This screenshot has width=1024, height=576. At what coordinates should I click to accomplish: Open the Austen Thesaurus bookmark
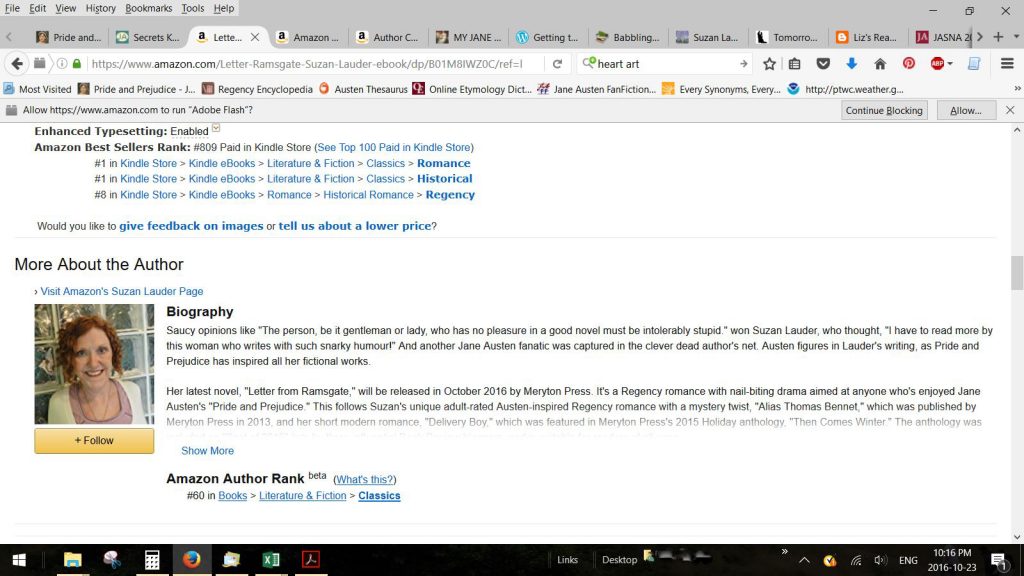click(362, 89)
